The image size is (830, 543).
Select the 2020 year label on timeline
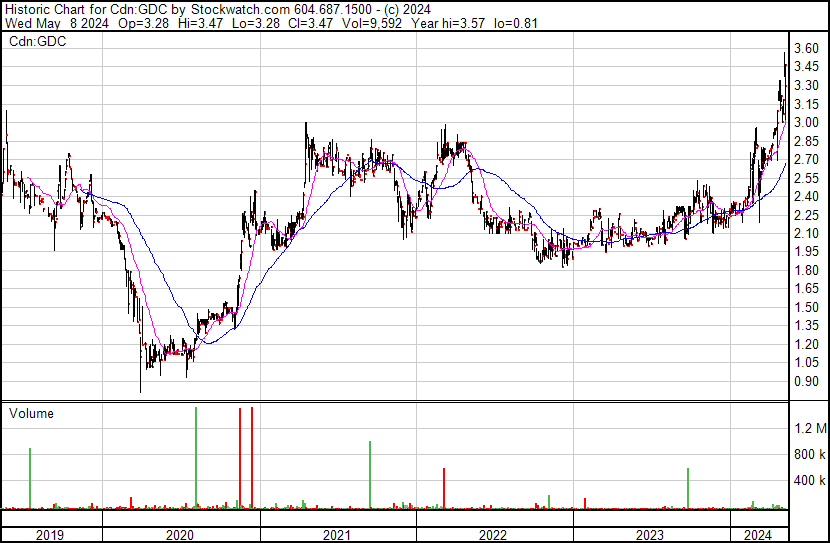(x=179, y=535)
